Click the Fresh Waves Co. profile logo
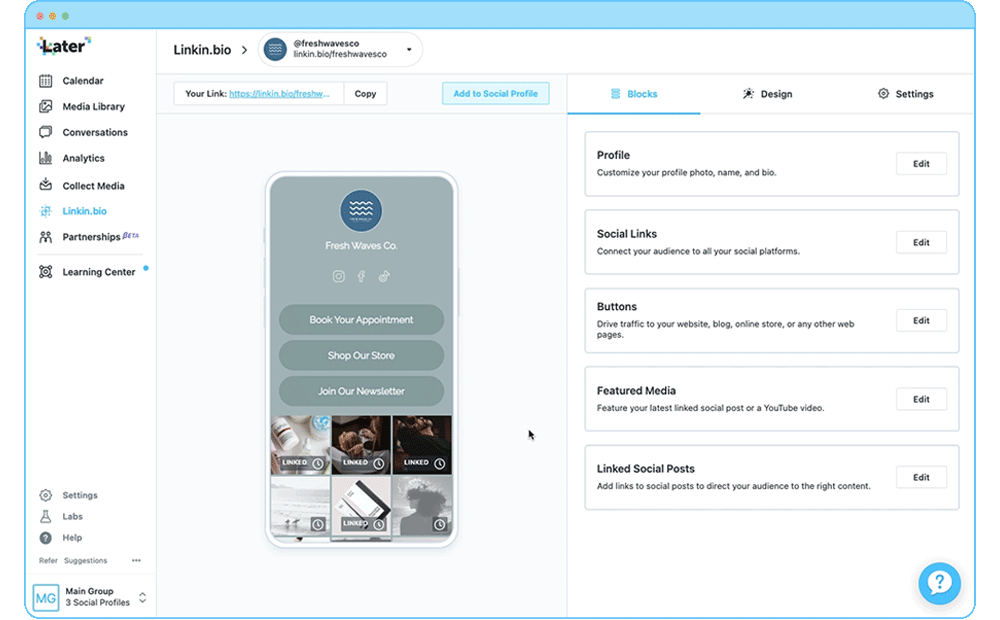The image size is (1000, 620). point(361,211)
